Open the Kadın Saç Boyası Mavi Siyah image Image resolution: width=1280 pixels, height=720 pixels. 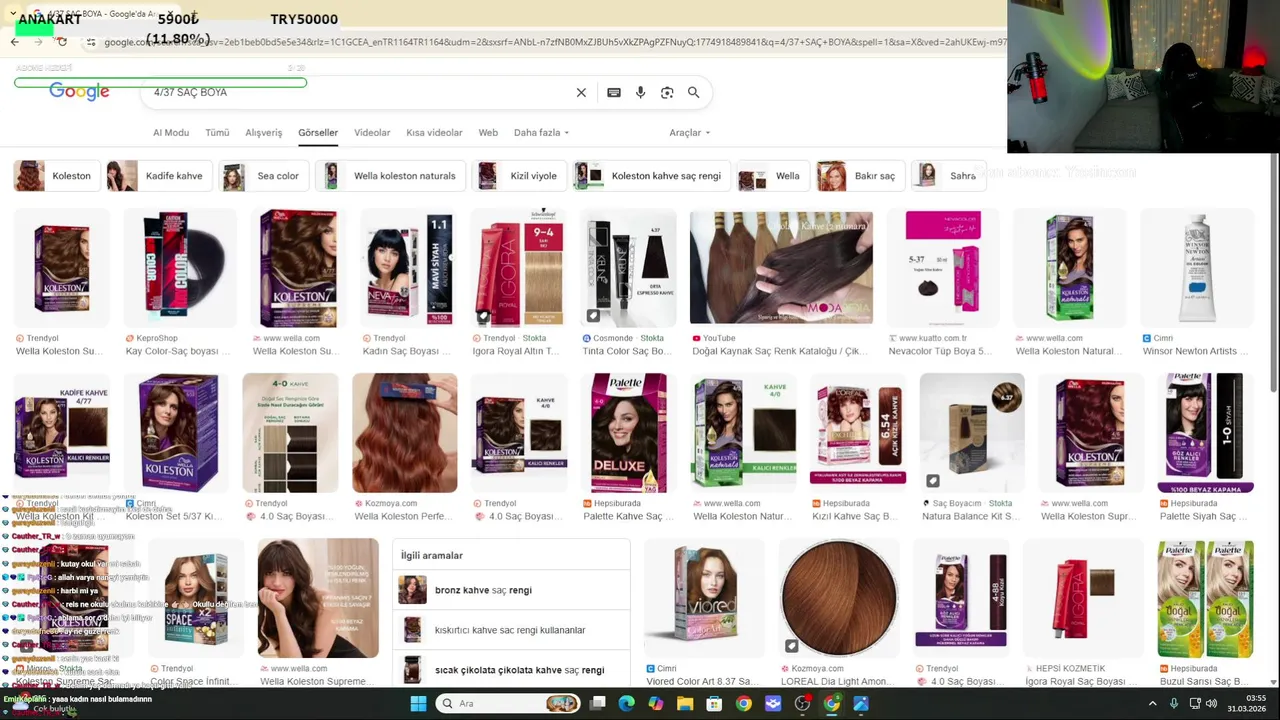point(405,268)
